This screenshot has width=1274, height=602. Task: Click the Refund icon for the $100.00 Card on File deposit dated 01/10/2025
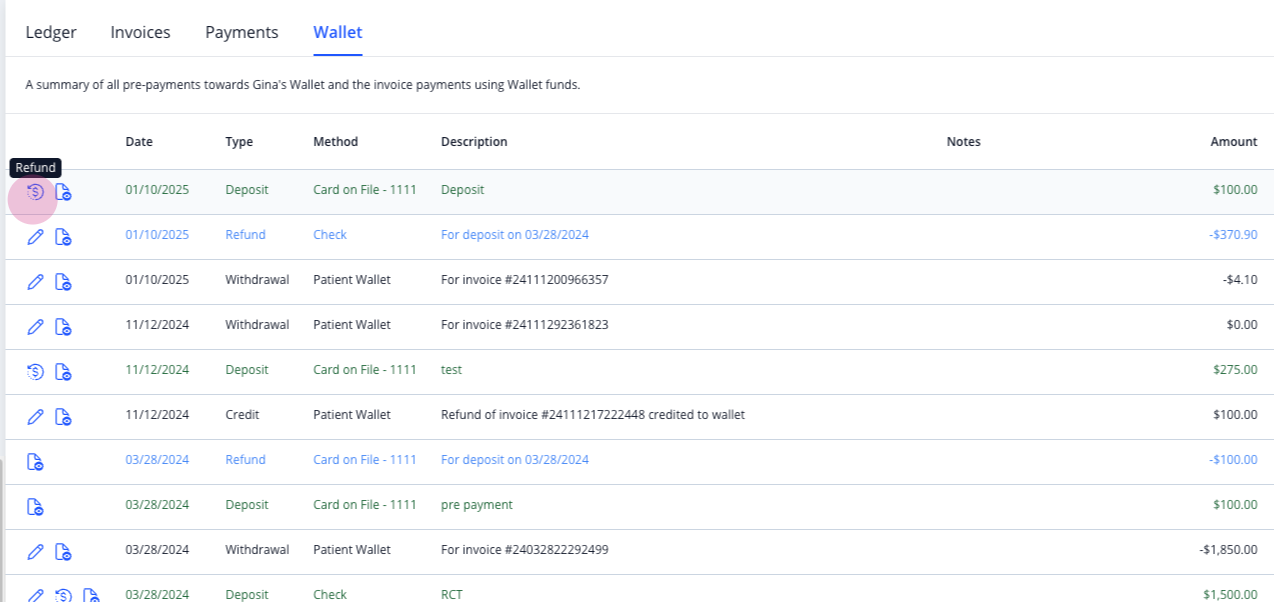tap(35, 192)
